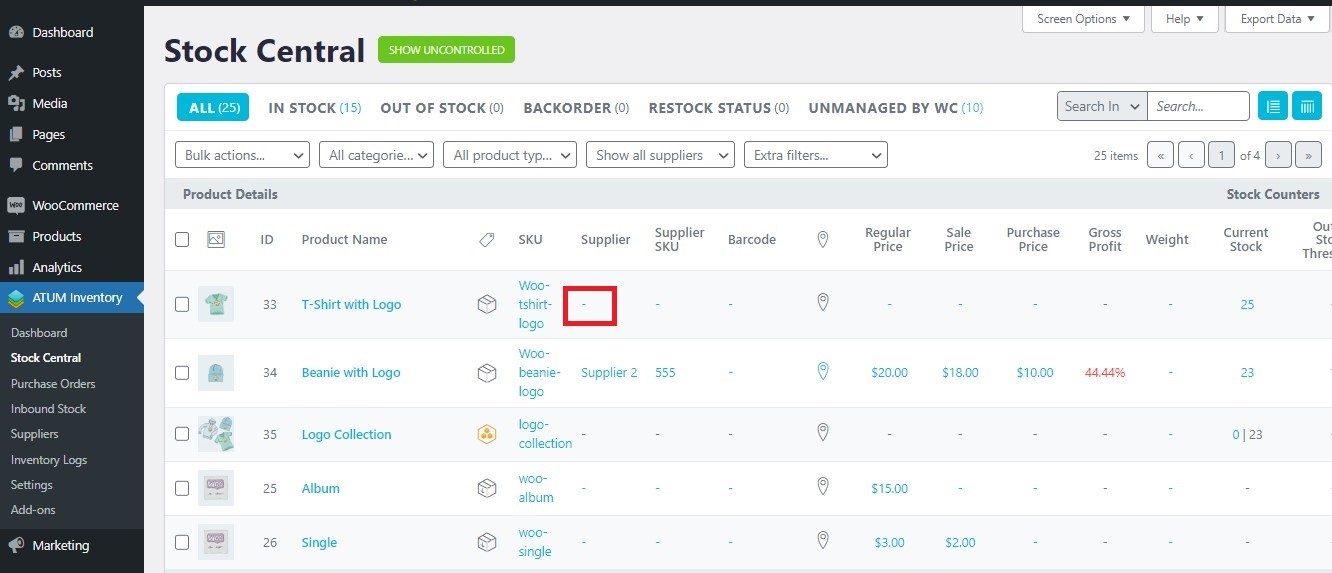Select the BACKORDER (0) tab

[x=576, y=107]
